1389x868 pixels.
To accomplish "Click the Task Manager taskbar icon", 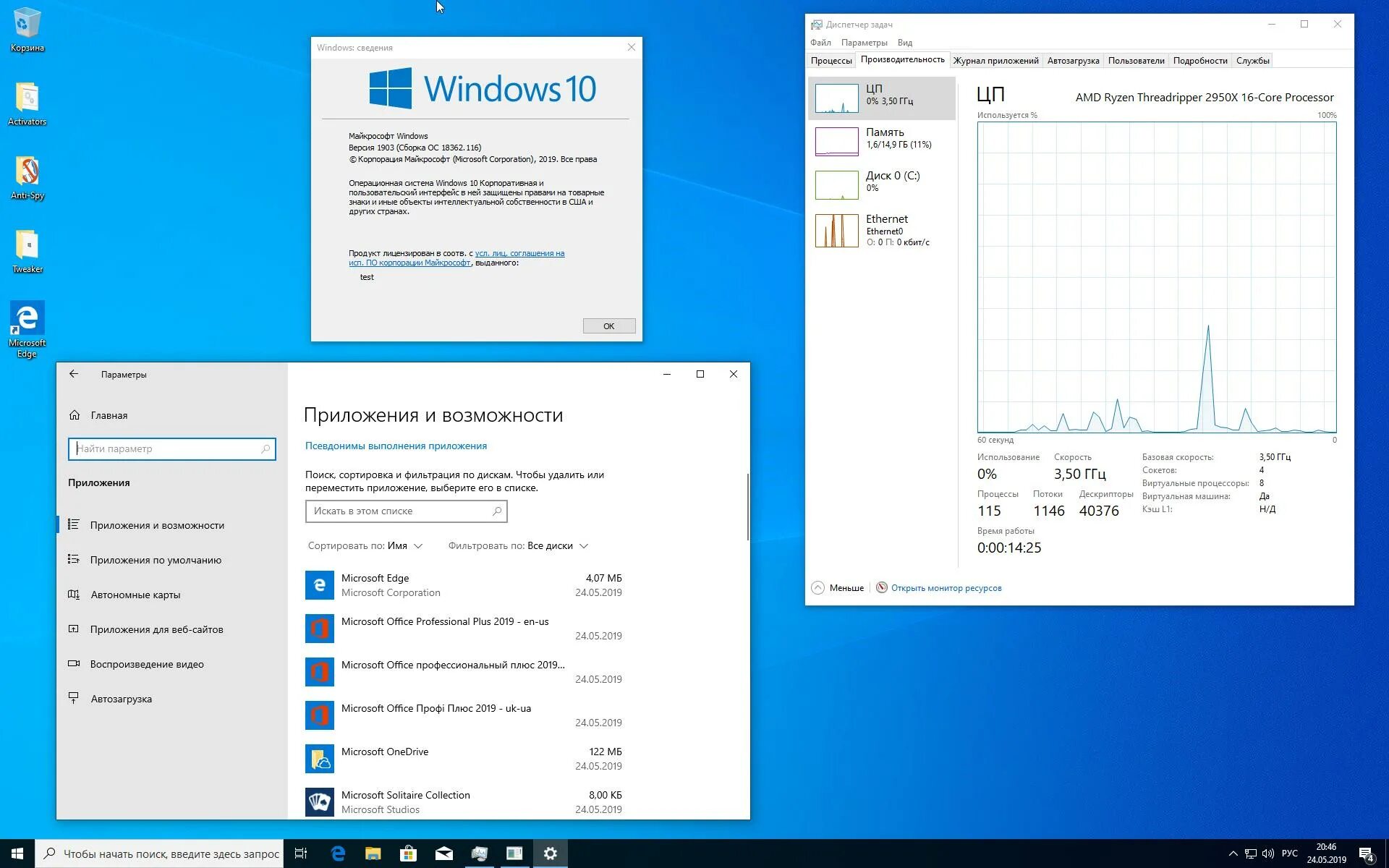I will pyautogui.click(x=479, y=854).
